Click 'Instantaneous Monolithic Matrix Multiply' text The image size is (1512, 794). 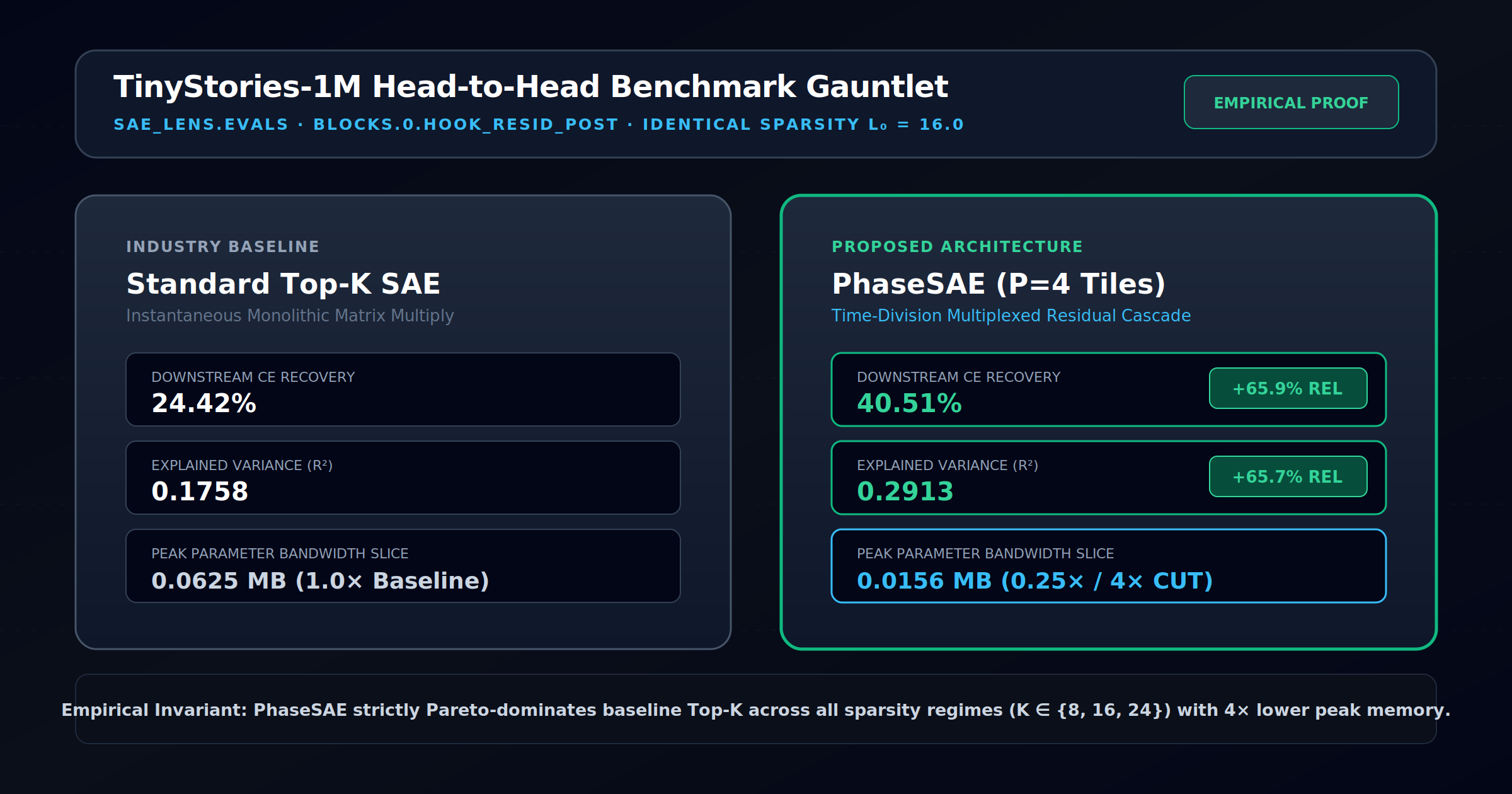(290, 315)
